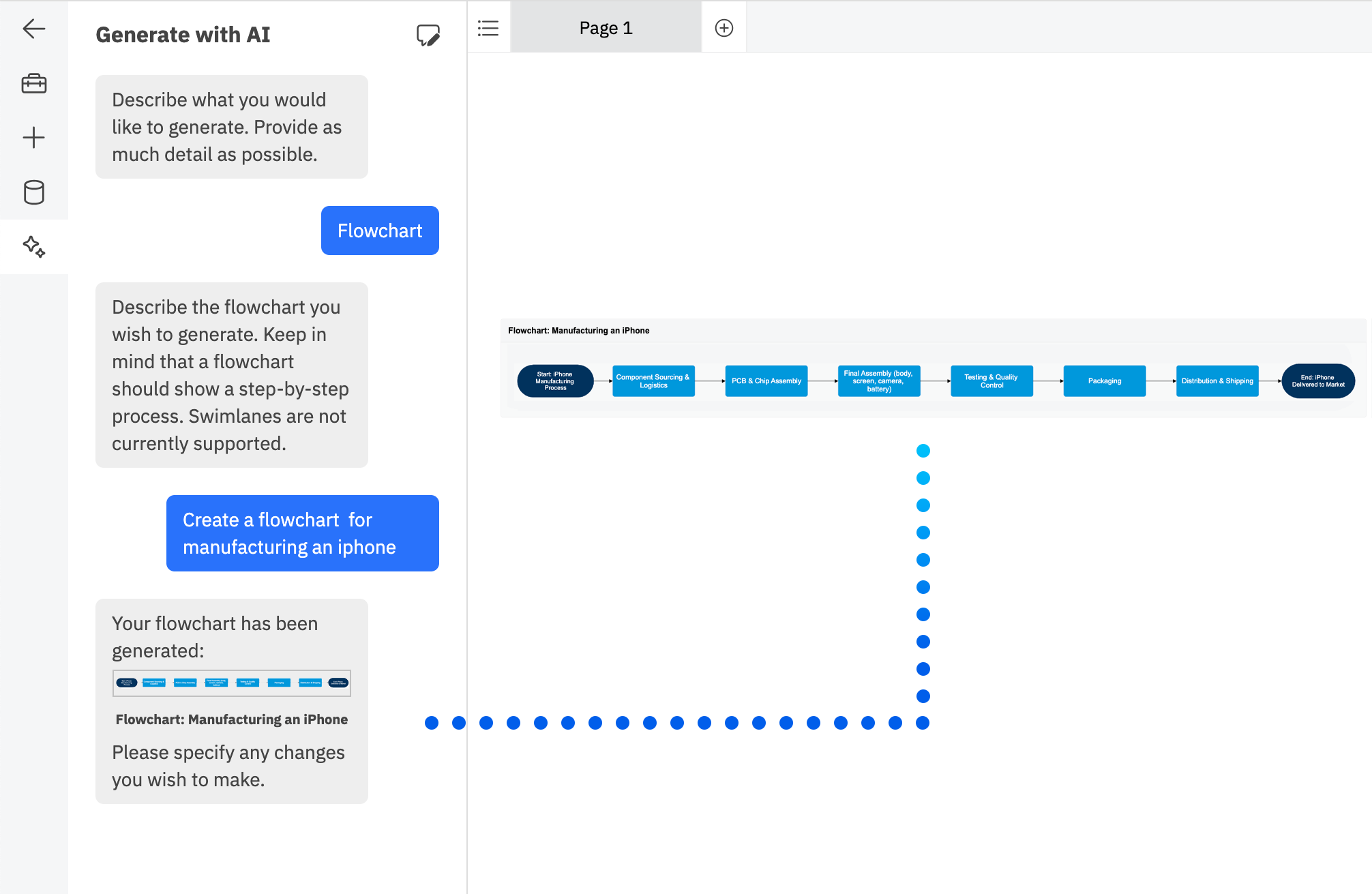
Task: Open the feedback comment icon near Generate with AI
Action: point(427,36)
